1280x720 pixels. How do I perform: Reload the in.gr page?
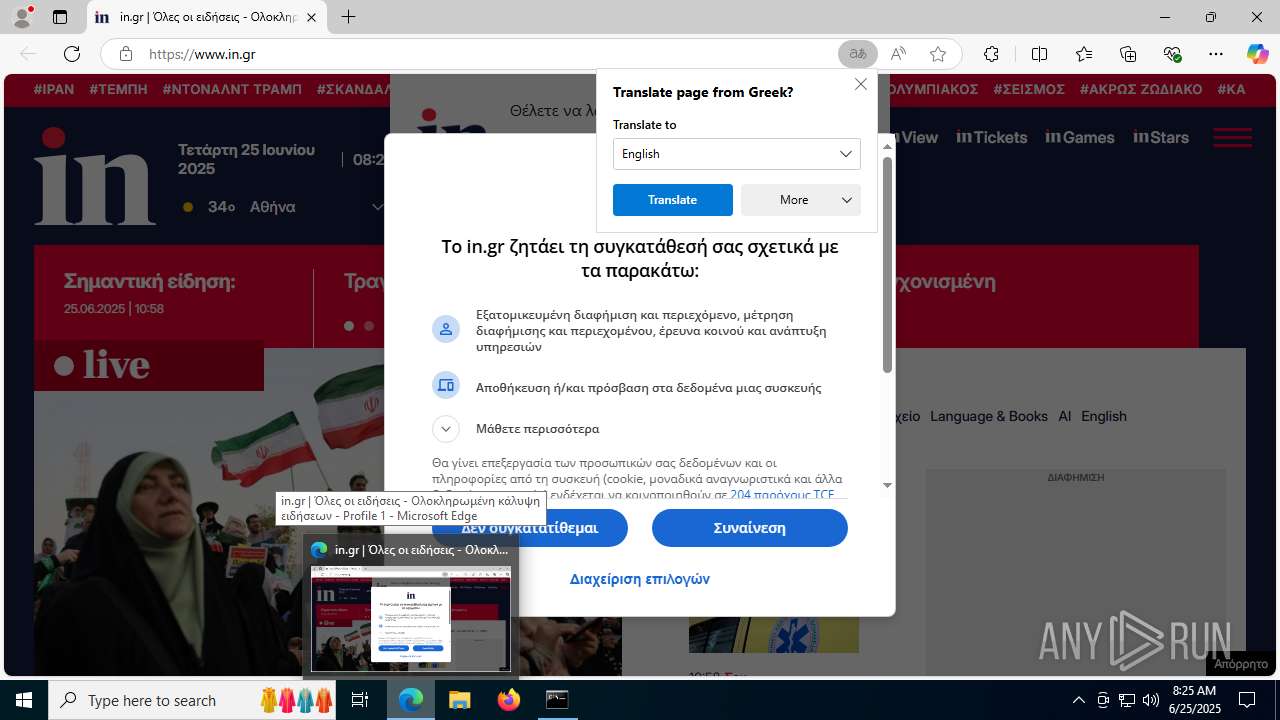click(x=72, y=54)
